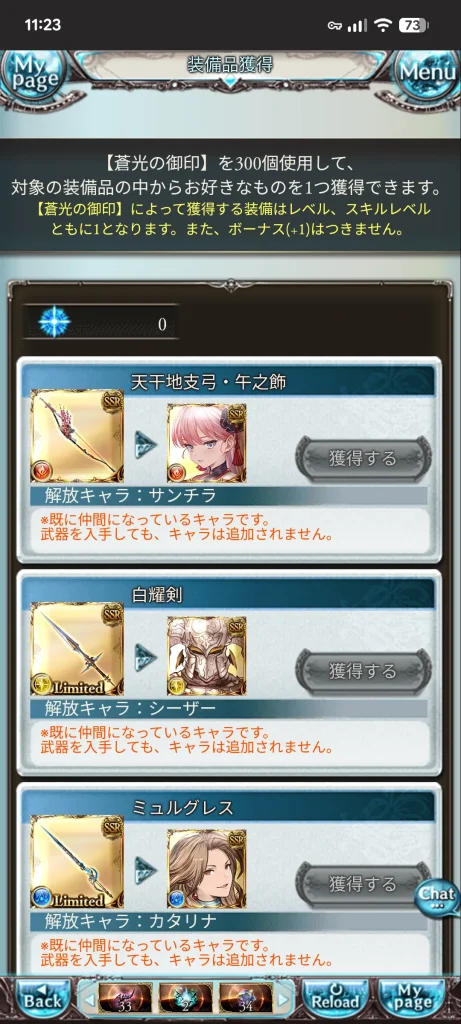The image size is (461, 1024).
Task: Tap the カタリナ character portrait
Action: 207,869
